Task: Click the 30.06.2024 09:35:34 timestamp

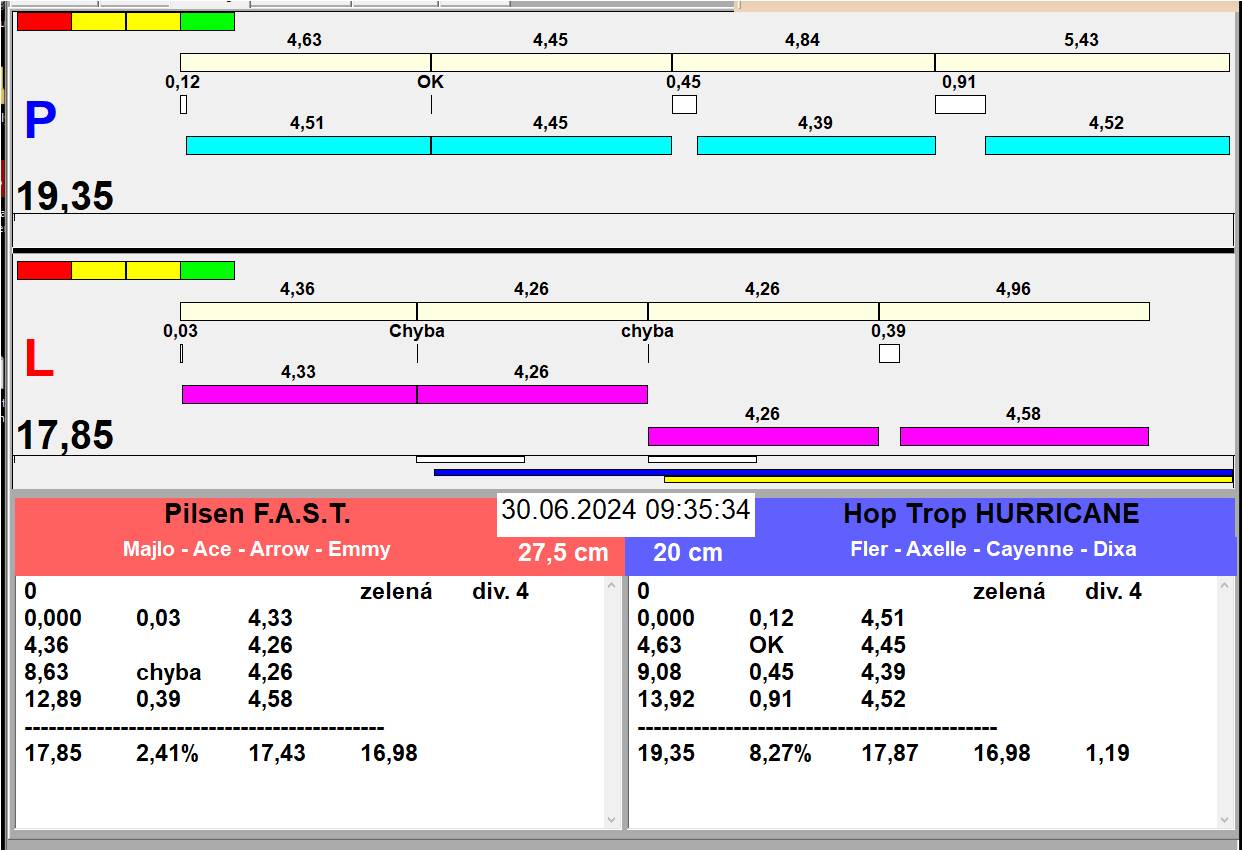Action: (x=625, y=510)
